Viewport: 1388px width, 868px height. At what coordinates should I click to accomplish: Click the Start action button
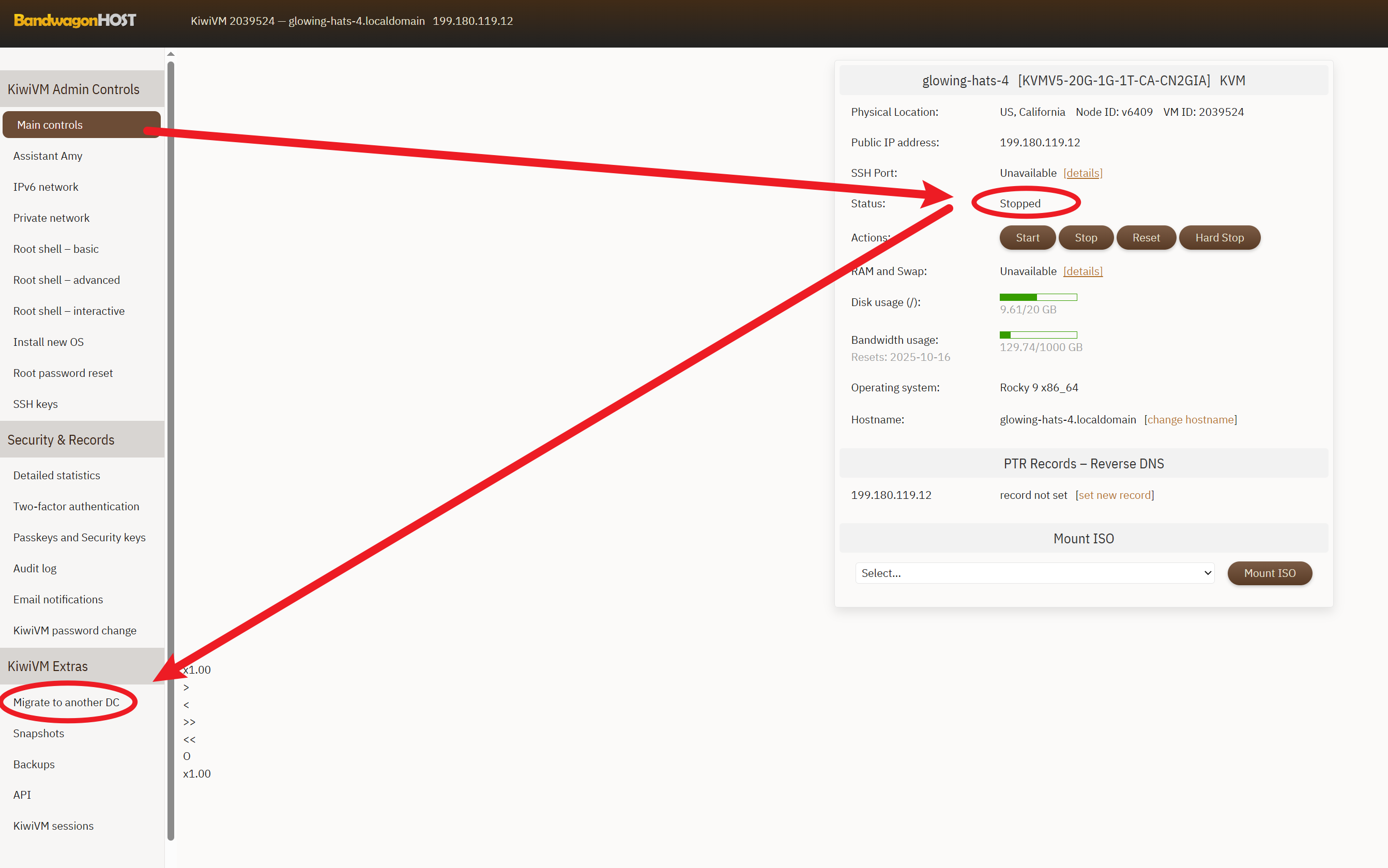click(x=1027, y=237)
